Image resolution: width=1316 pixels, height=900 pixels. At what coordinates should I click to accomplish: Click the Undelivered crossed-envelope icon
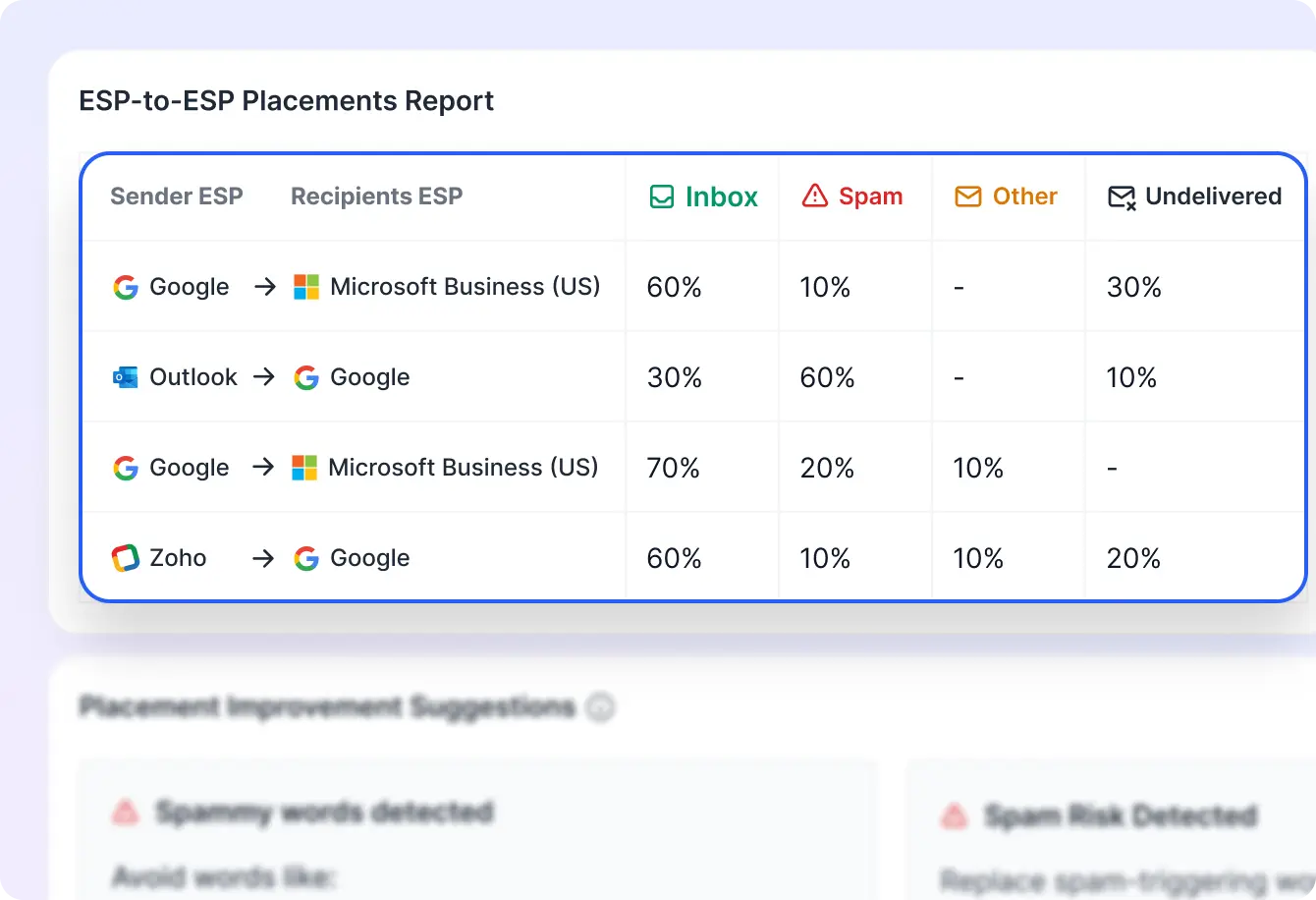click(1122, 196)
